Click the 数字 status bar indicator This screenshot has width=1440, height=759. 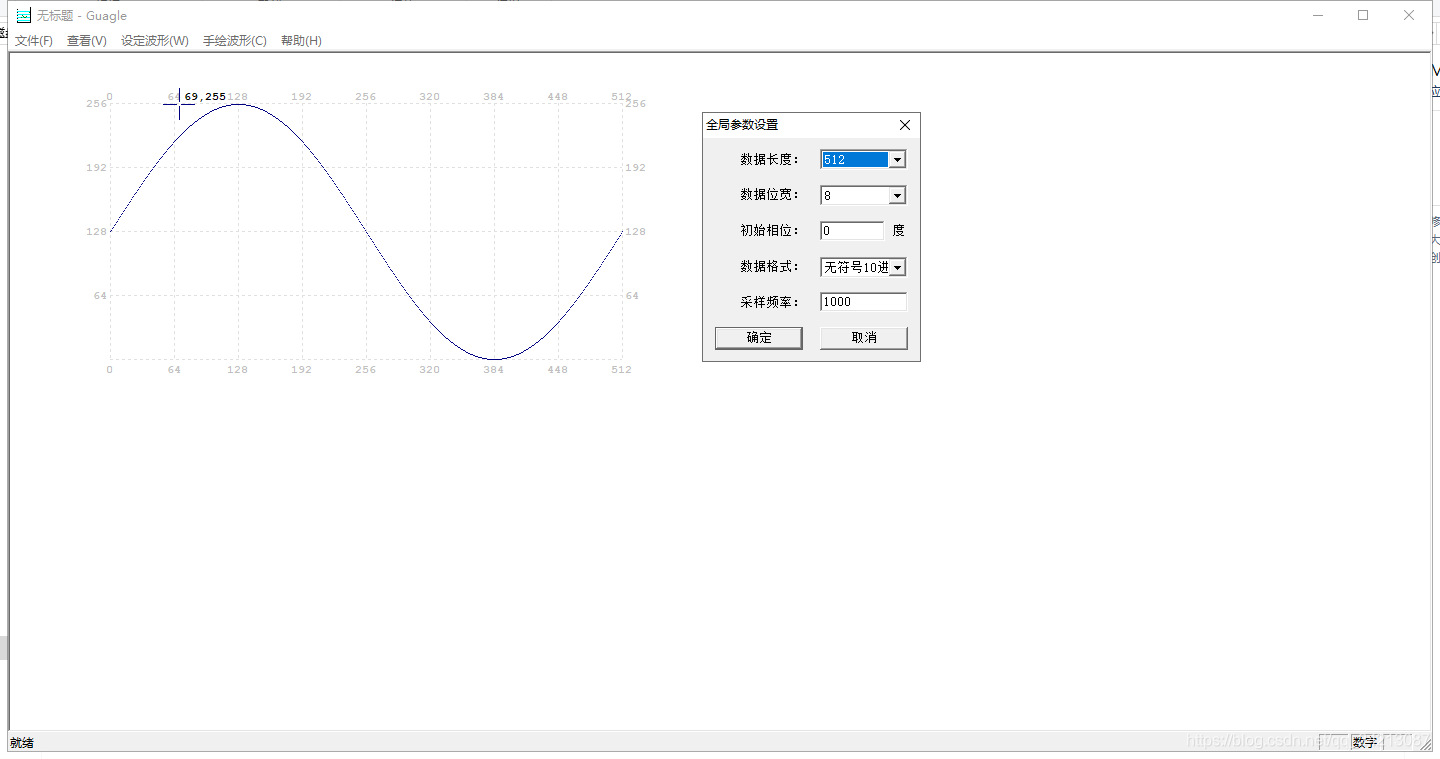[x=1364, y=743]
